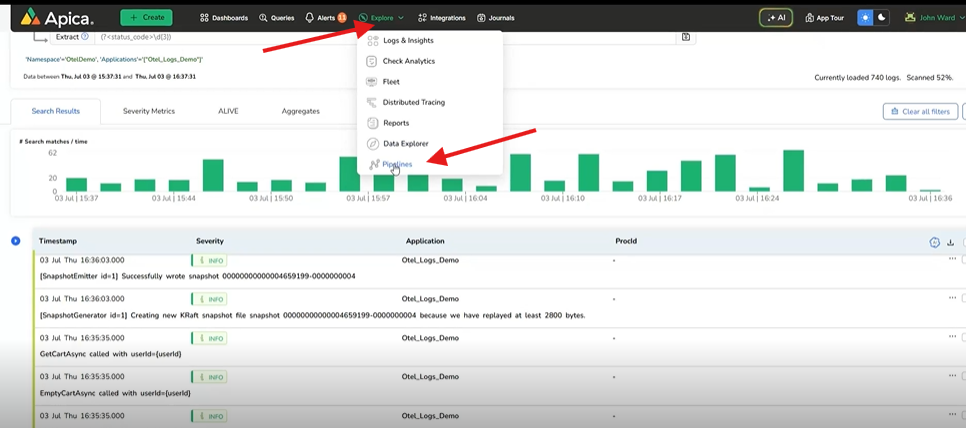Open three-dot menu on first log row
Viewport: 966px width, 428px height.
[x=952, y=259]
